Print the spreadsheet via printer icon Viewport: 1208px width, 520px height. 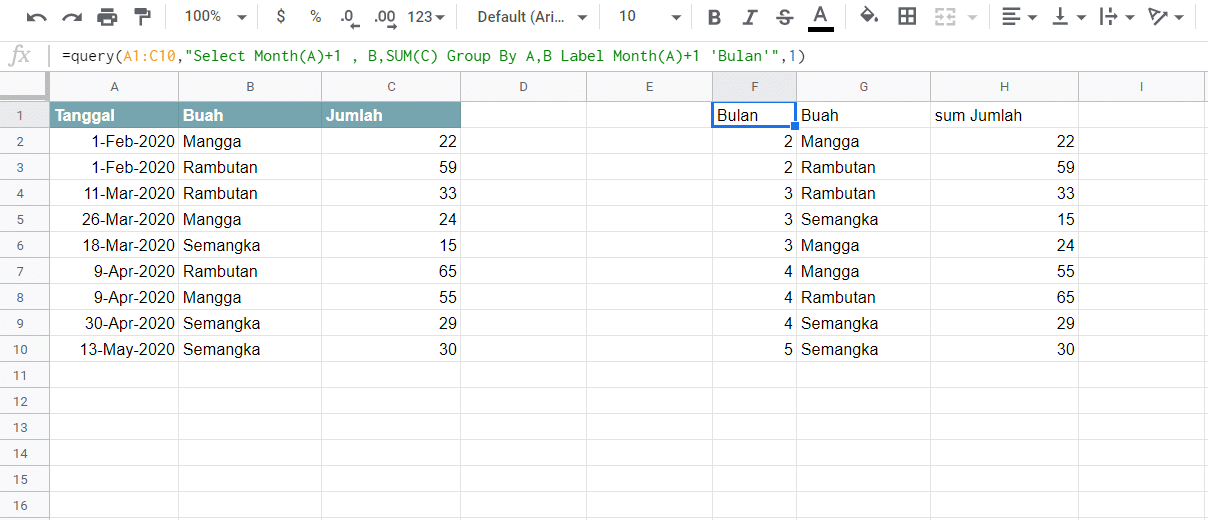tap(108, 17)
